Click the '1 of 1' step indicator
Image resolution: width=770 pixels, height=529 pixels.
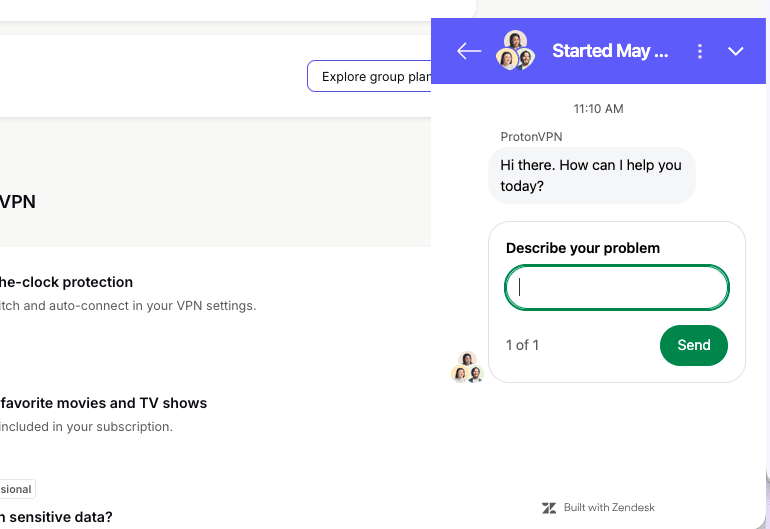point(522,345)
